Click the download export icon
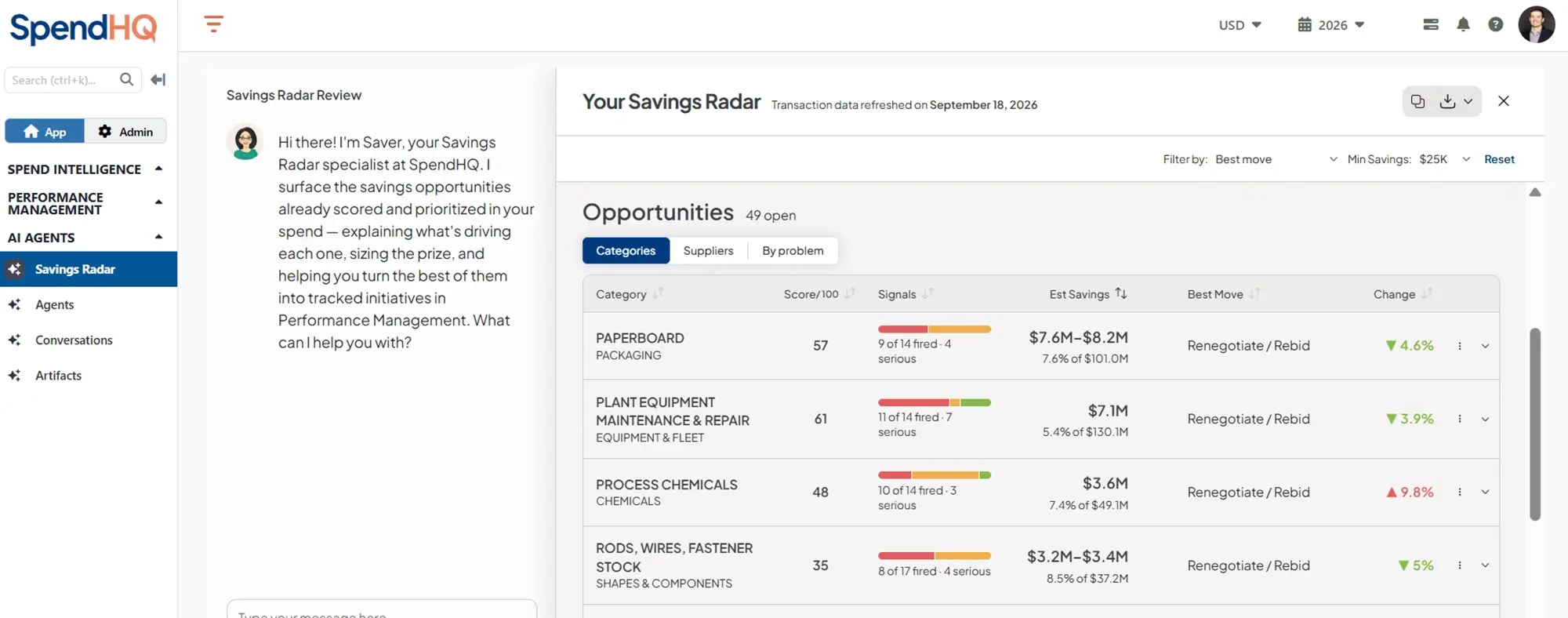1568x618 pixels. pyautogui.click(x=1447, y=101)
